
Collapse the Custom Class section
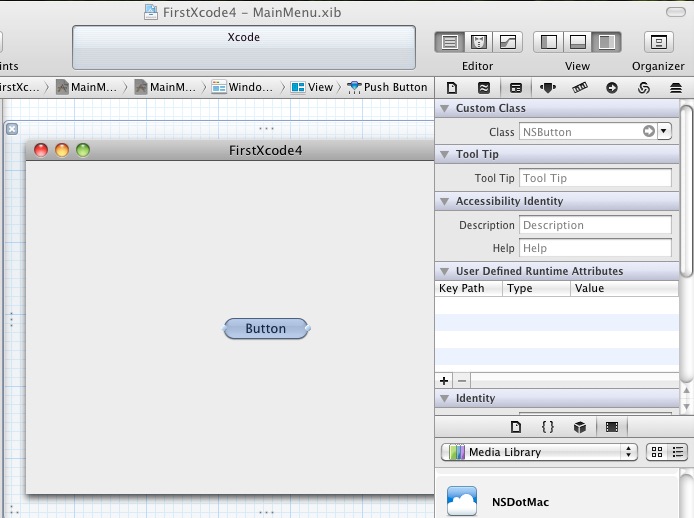445,108
